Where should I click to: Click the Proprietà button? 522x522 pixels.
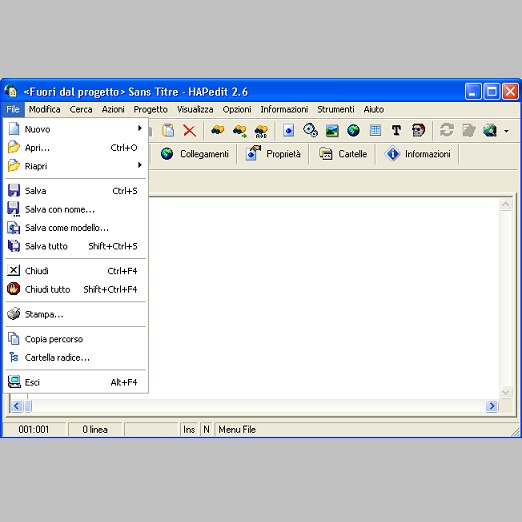(x=273, y=154)
